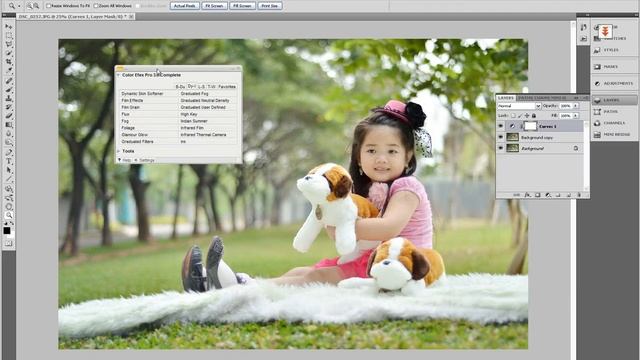Select the Curves 1 layer mask thumbnail
The image size is (640, 360).
[530, 126]
